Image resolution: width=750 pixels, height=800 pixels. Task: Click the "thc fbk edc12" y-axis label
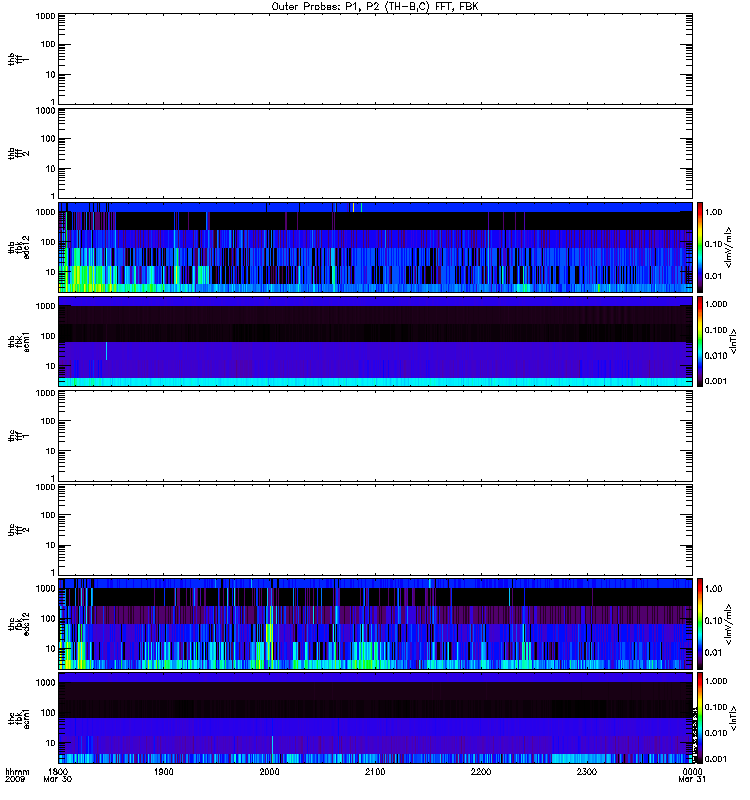tap(18, 623)
